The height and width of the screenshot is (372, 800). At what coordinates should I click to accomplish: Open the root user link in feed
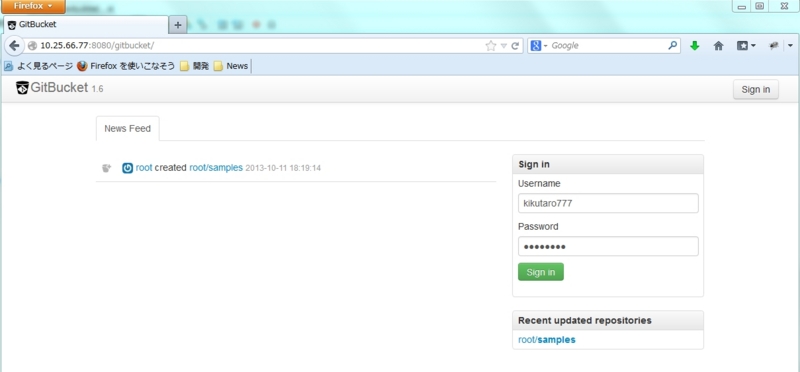click(144, 168)
